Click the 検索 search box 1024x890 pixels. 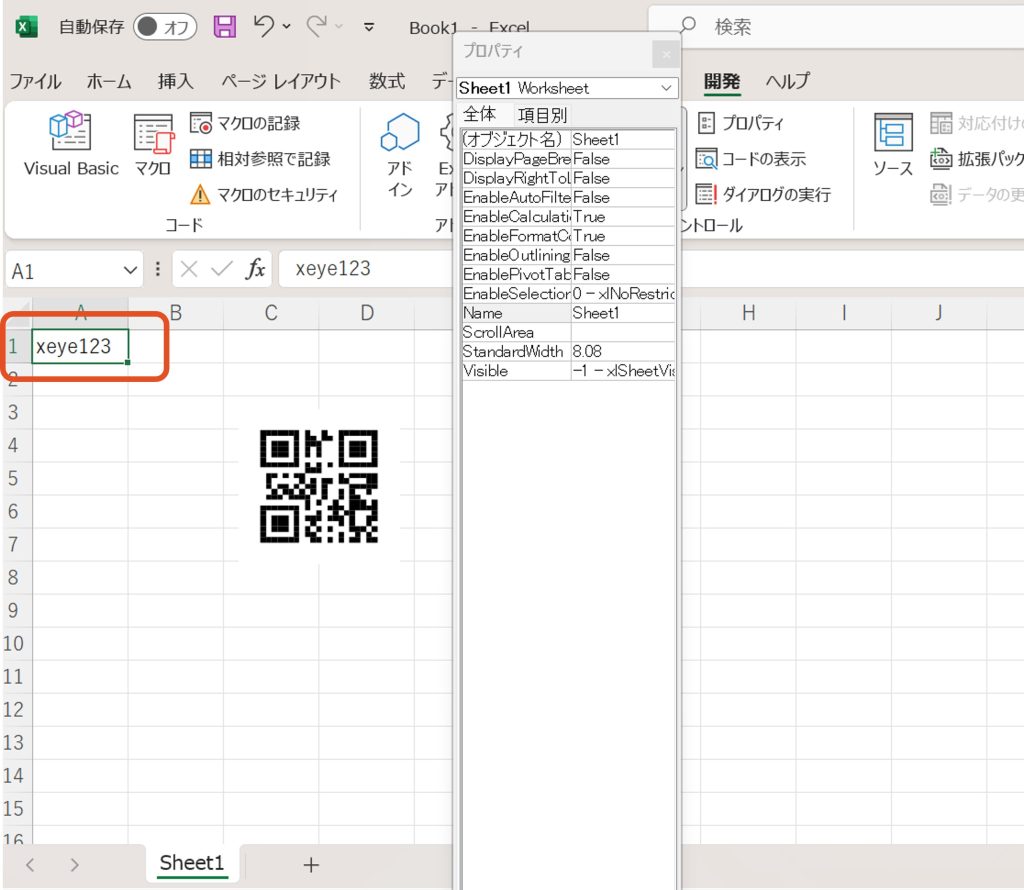click(x=836, y=27)
